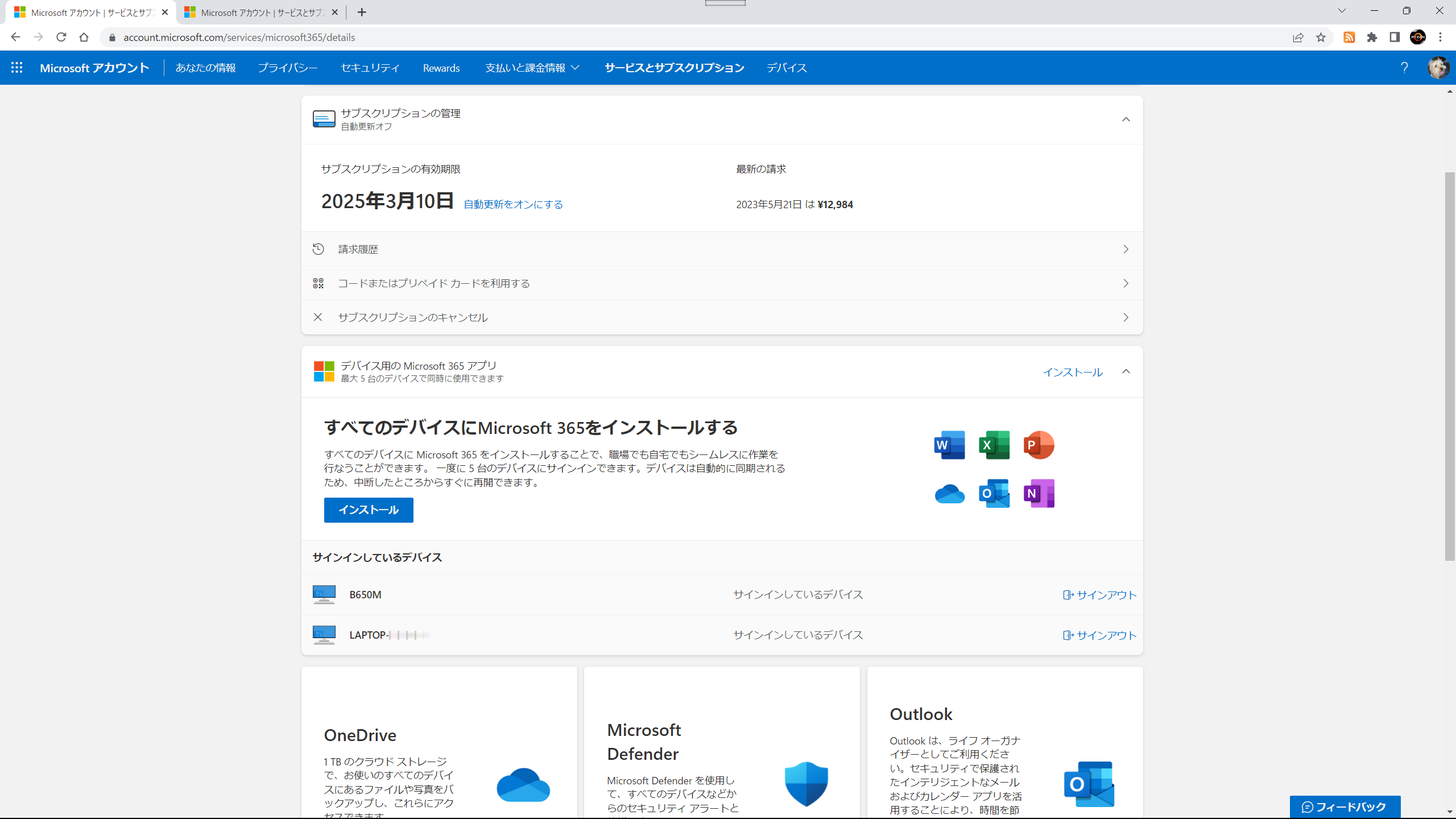Click the page vertical scrollbar thumb
Viewport: 1456px width, 819px height.
pos(1450,366)
